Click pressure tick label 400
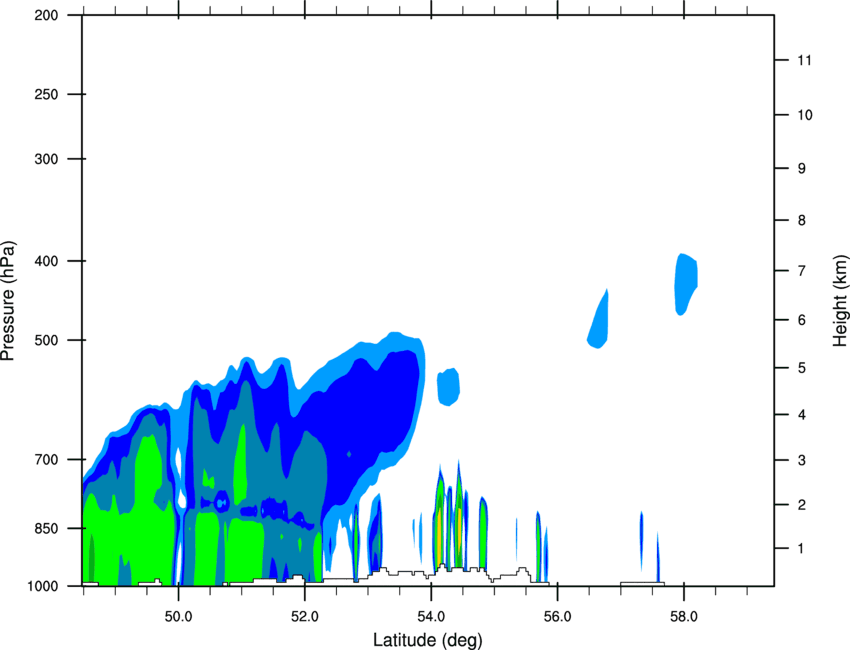The image size is (850, 650). (46, 261)
